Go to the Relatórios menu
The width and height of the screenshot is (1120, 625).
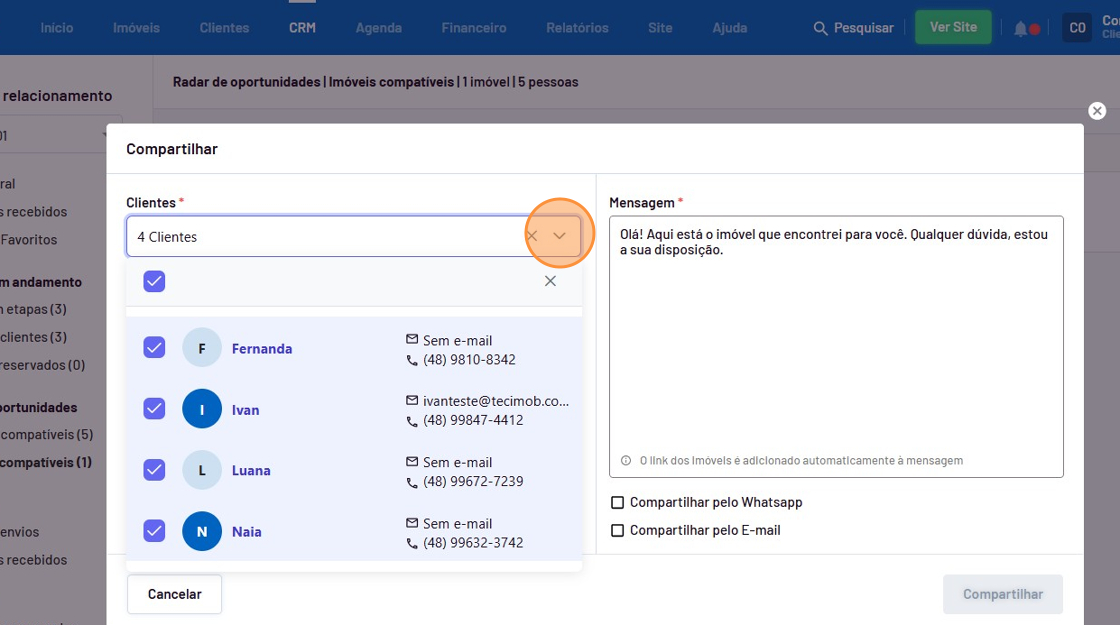577,28
